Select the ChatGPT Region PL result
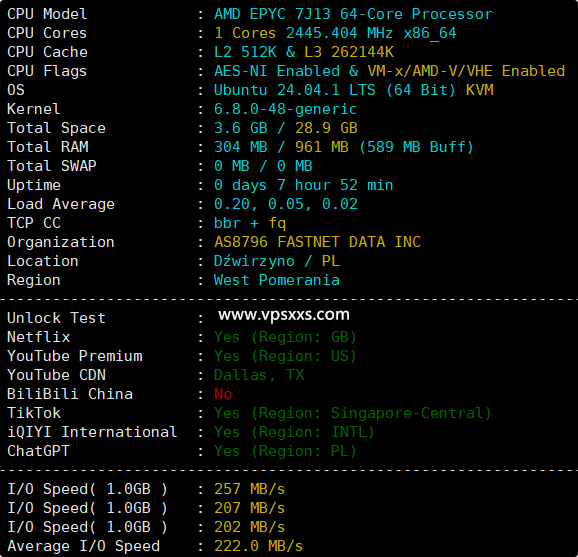The image size is (578, 557). 285,451
